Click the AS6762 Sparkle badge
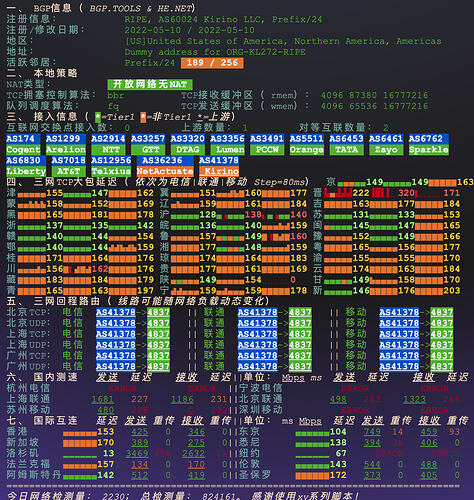Viewport: 474px width, 500px height. [429, 144]
